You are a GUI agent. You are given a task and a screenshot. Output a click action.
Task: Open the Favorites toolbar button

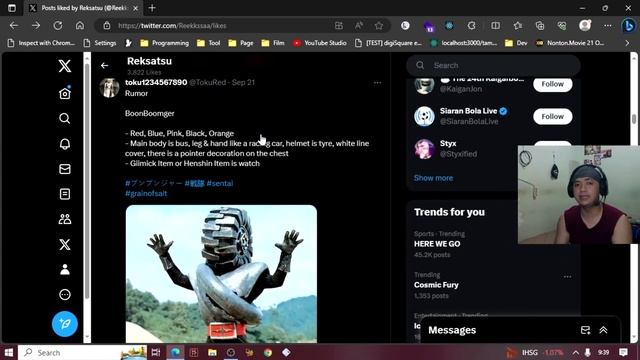(x=518, y=26)
